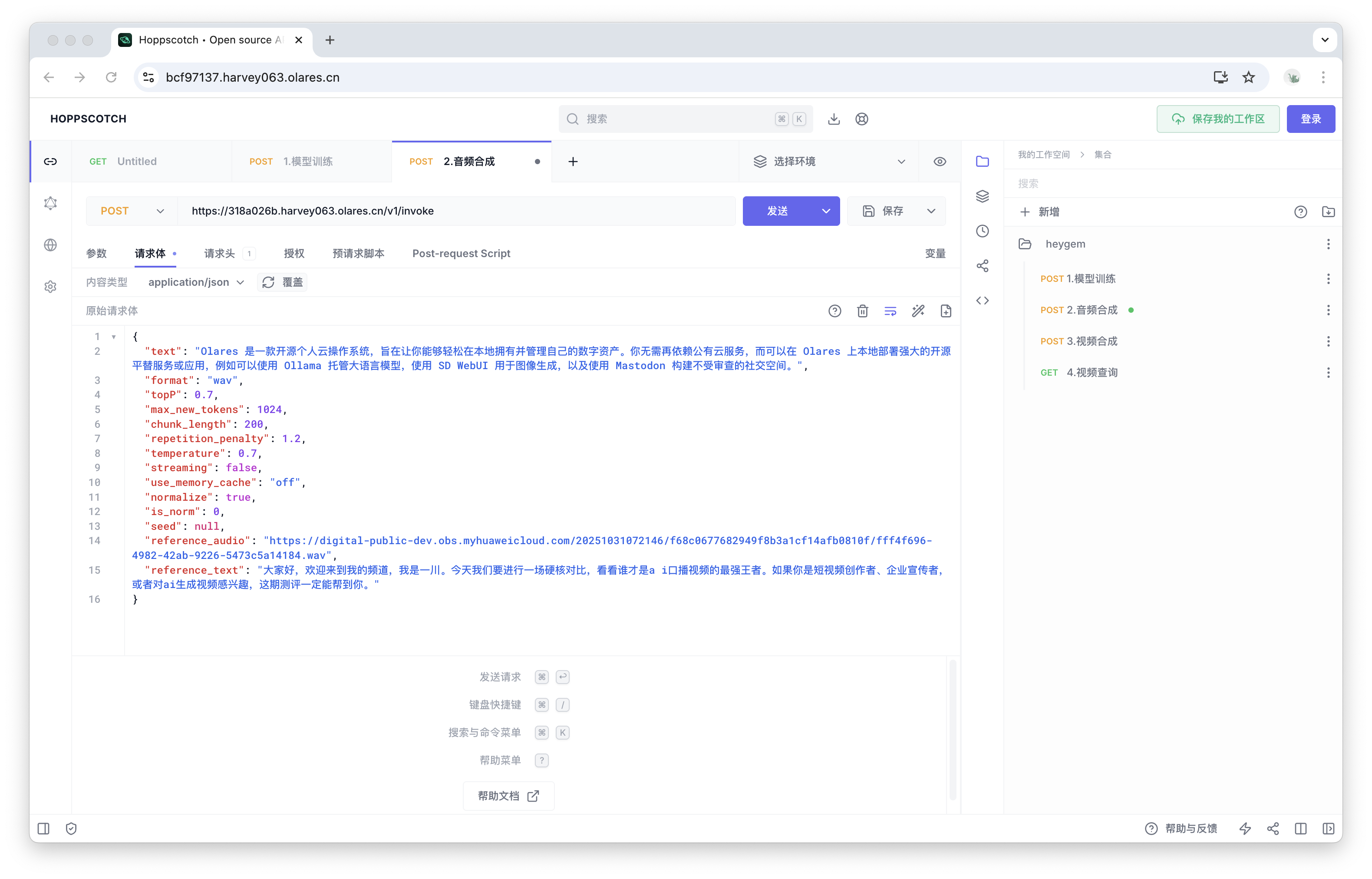Switch to the 1.模型训练 request tab
This screenshot has height=879, width=1372.
(308, 162)
